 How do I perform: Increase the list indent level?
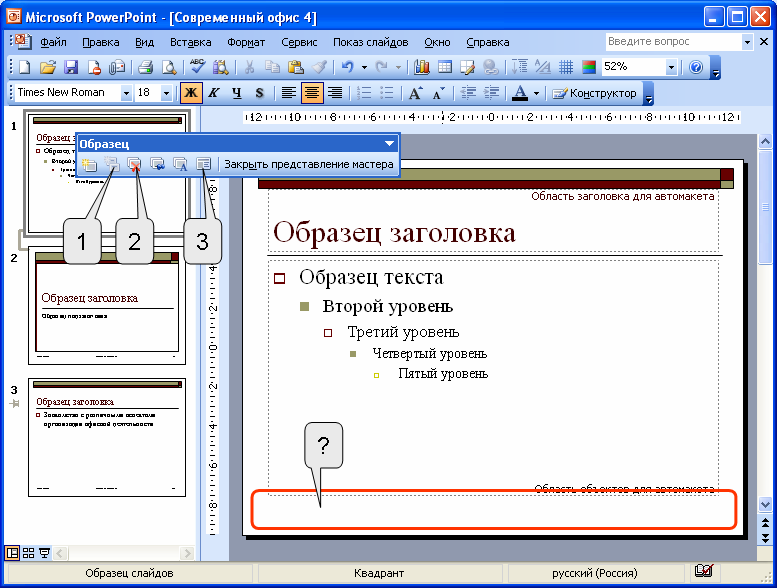click(491, 93)
